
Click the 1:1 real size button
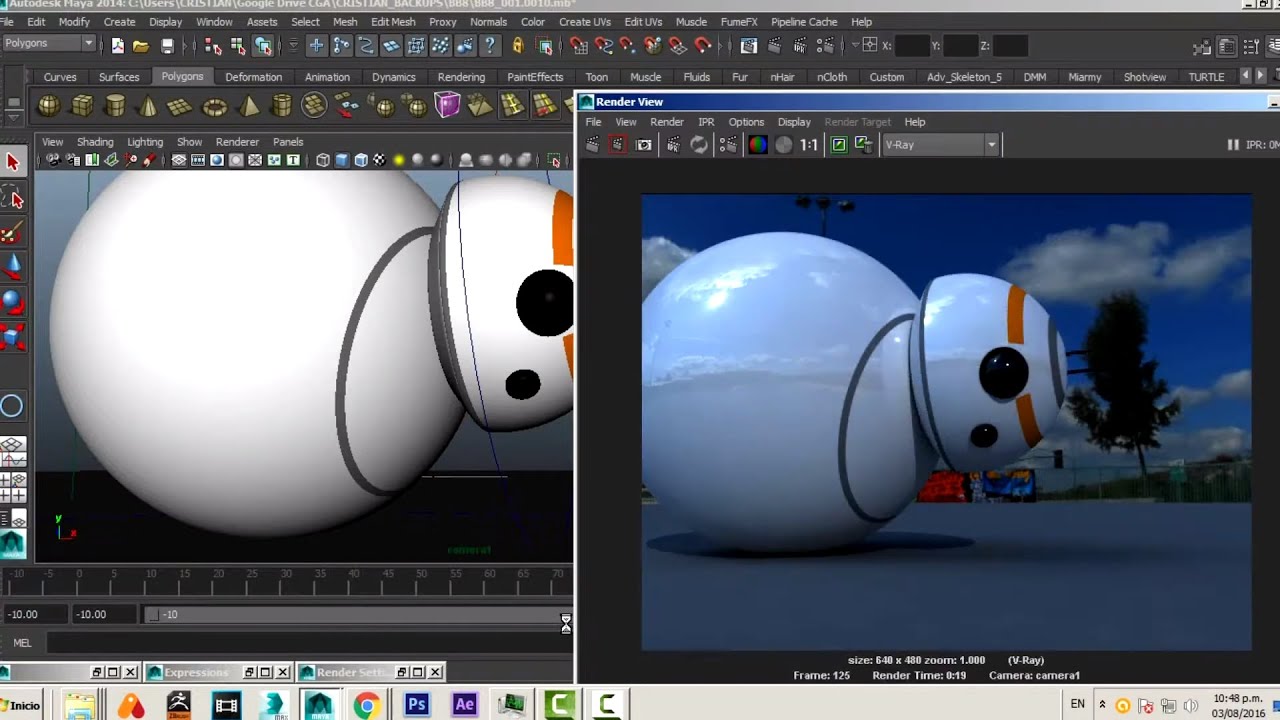click(809, 145)
